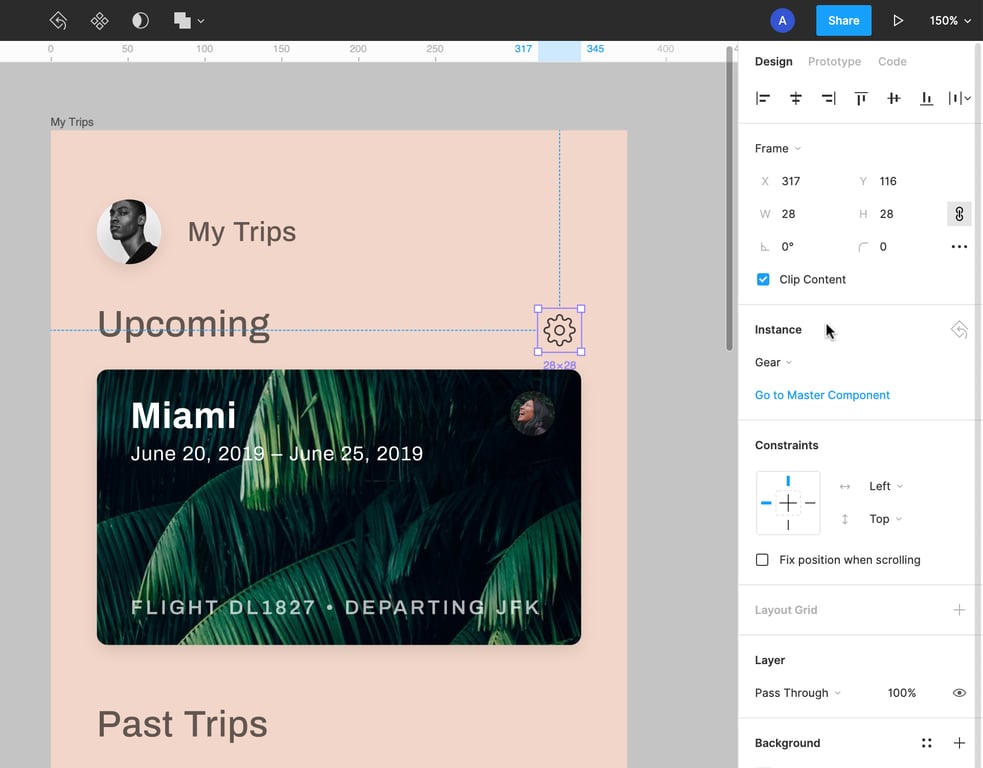
Task: Enable Fix position when scrolling
Action: (x=763, y=560)
